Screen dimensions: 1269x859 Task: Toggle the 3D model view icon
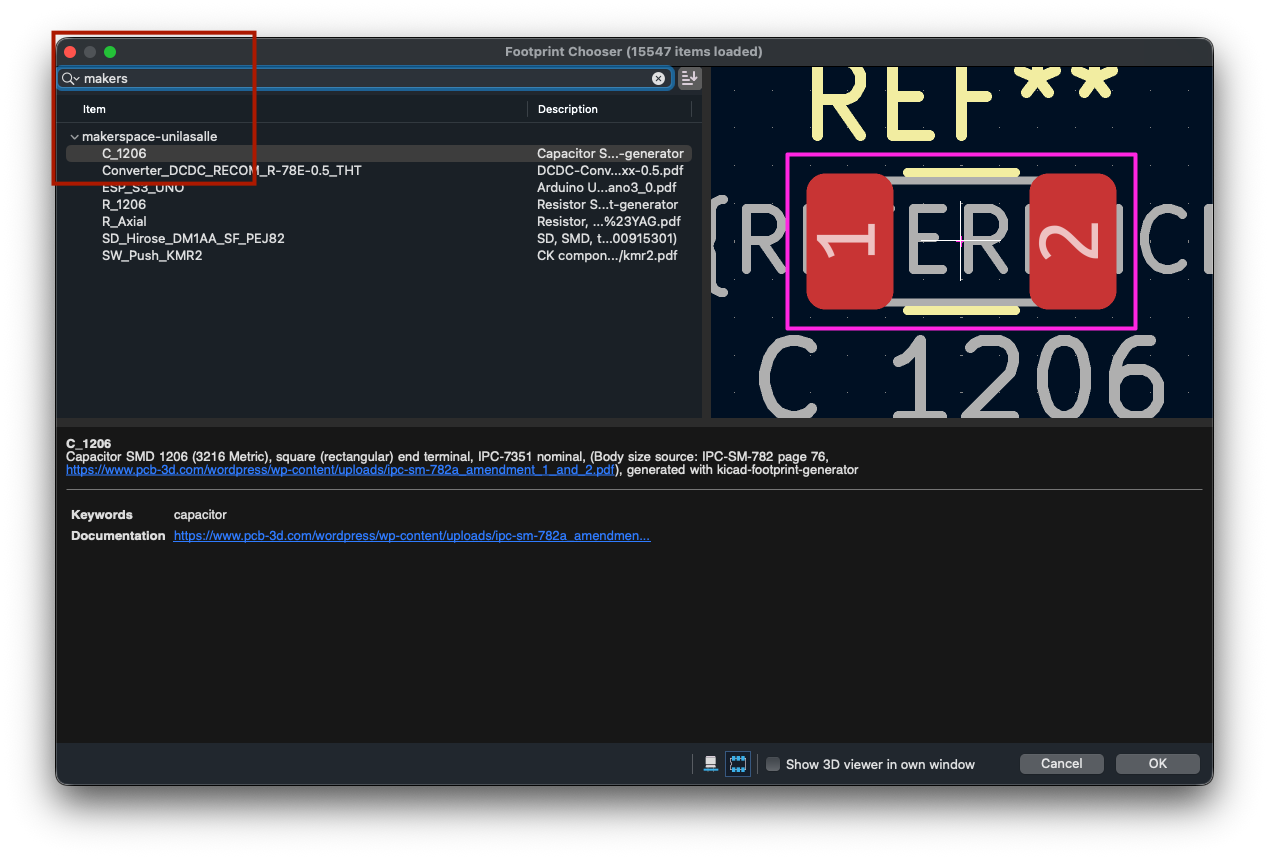[x=711, y=764]
